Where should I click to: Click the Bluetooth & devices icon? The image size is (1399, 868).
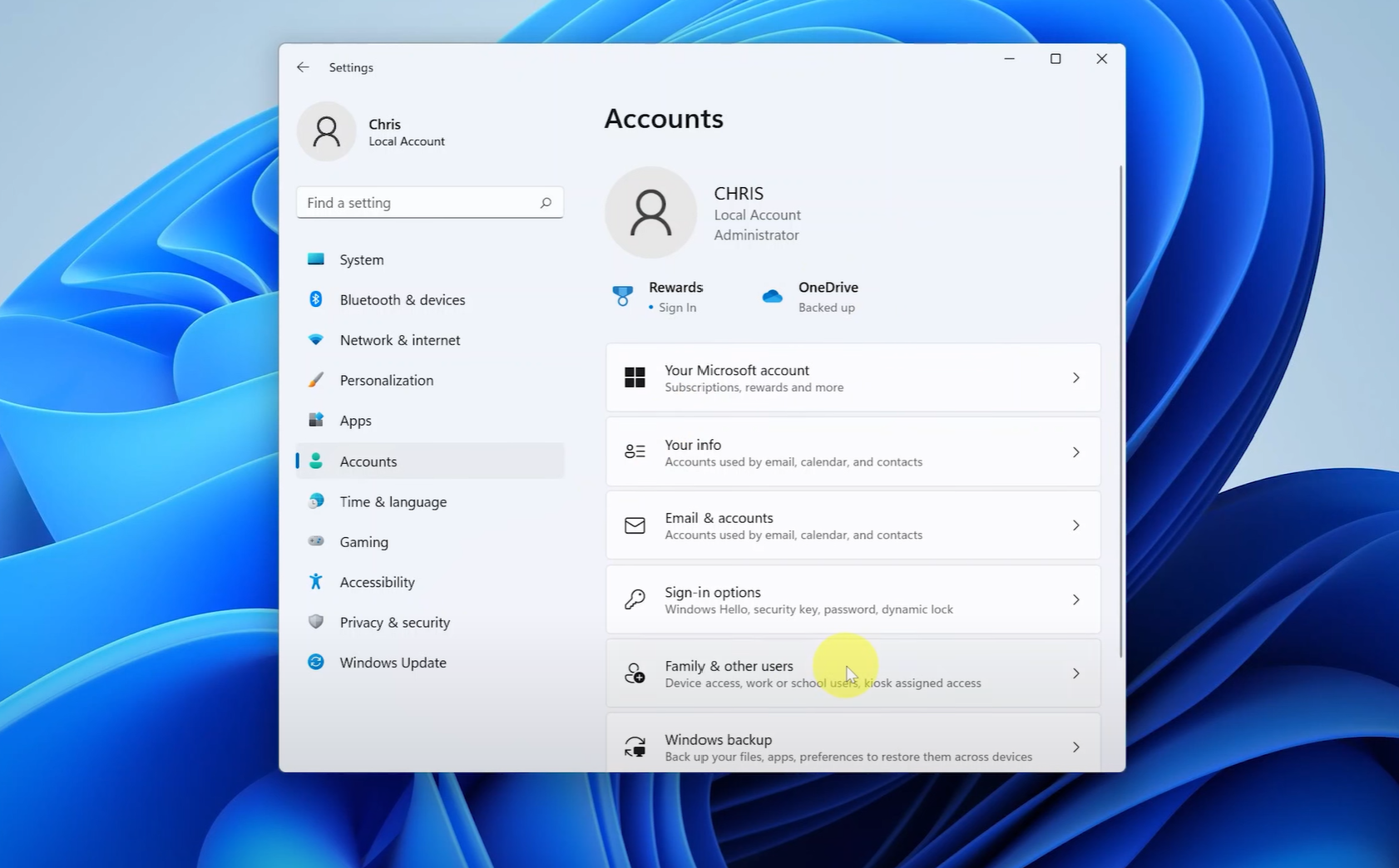316,299
